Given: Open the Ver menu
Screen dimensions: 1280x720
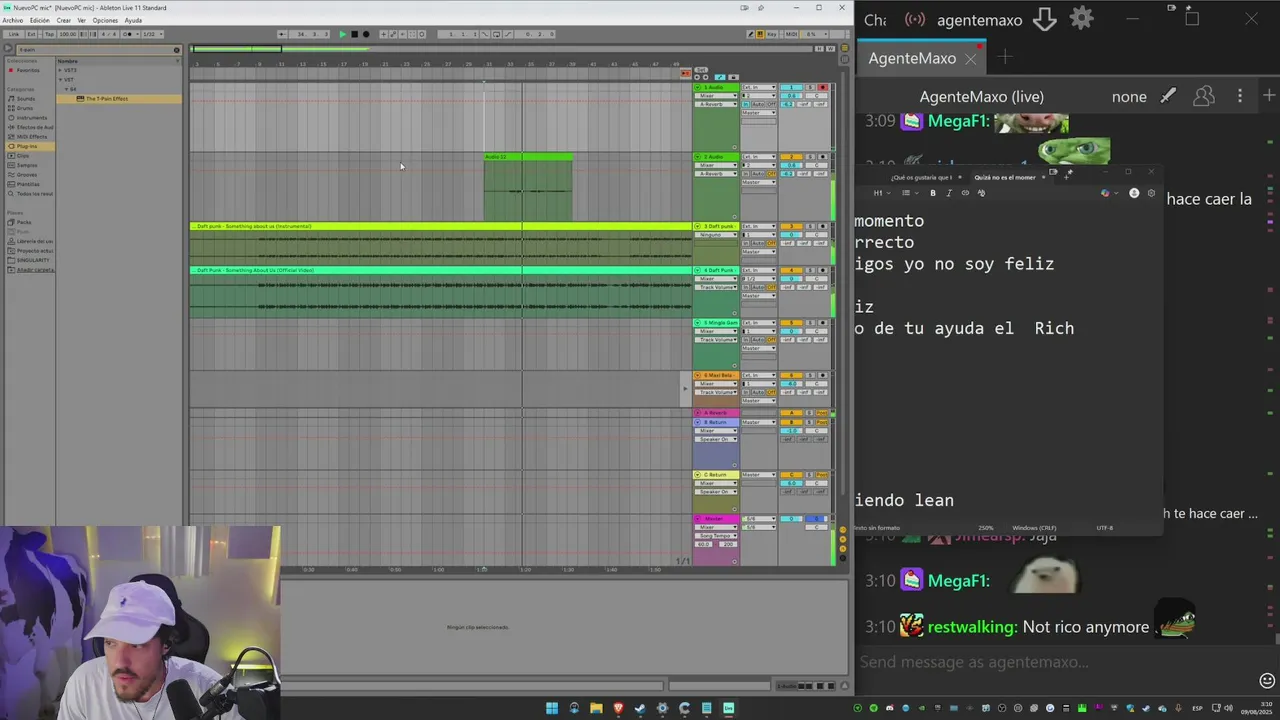Looking at the screenshot, I should [x=81, y=20].
